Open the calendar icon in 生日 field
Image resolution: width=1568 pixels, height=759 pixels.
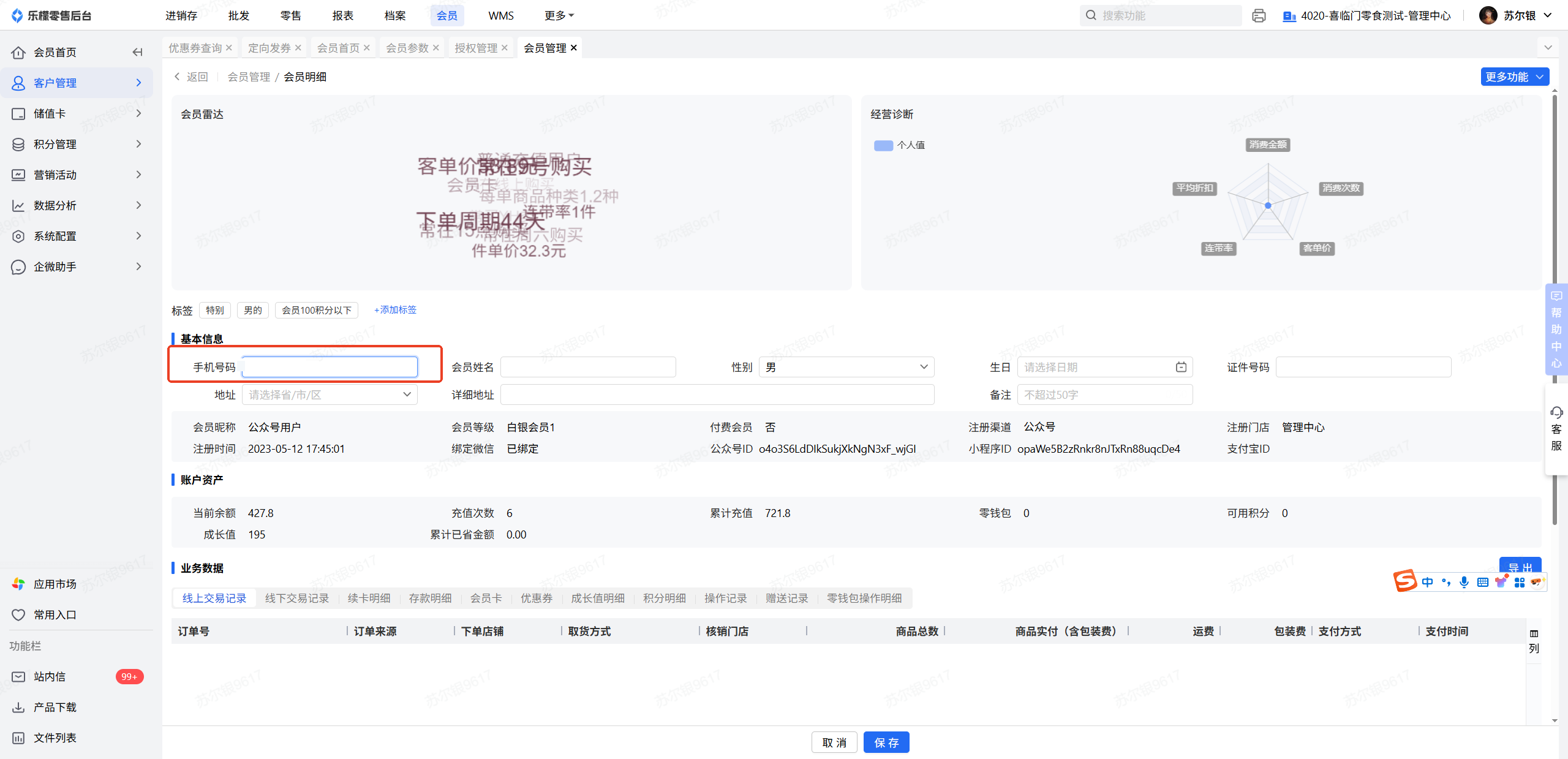(1181, 367)
